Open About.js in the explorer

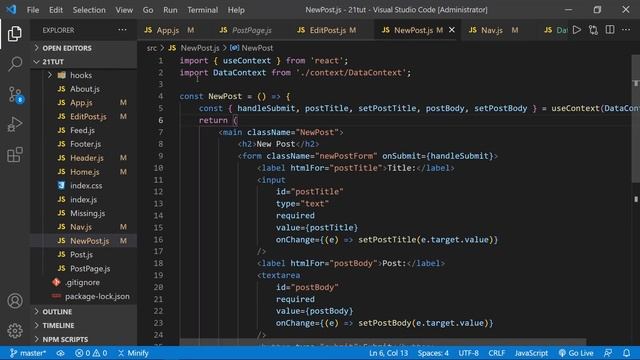[84, 89]
